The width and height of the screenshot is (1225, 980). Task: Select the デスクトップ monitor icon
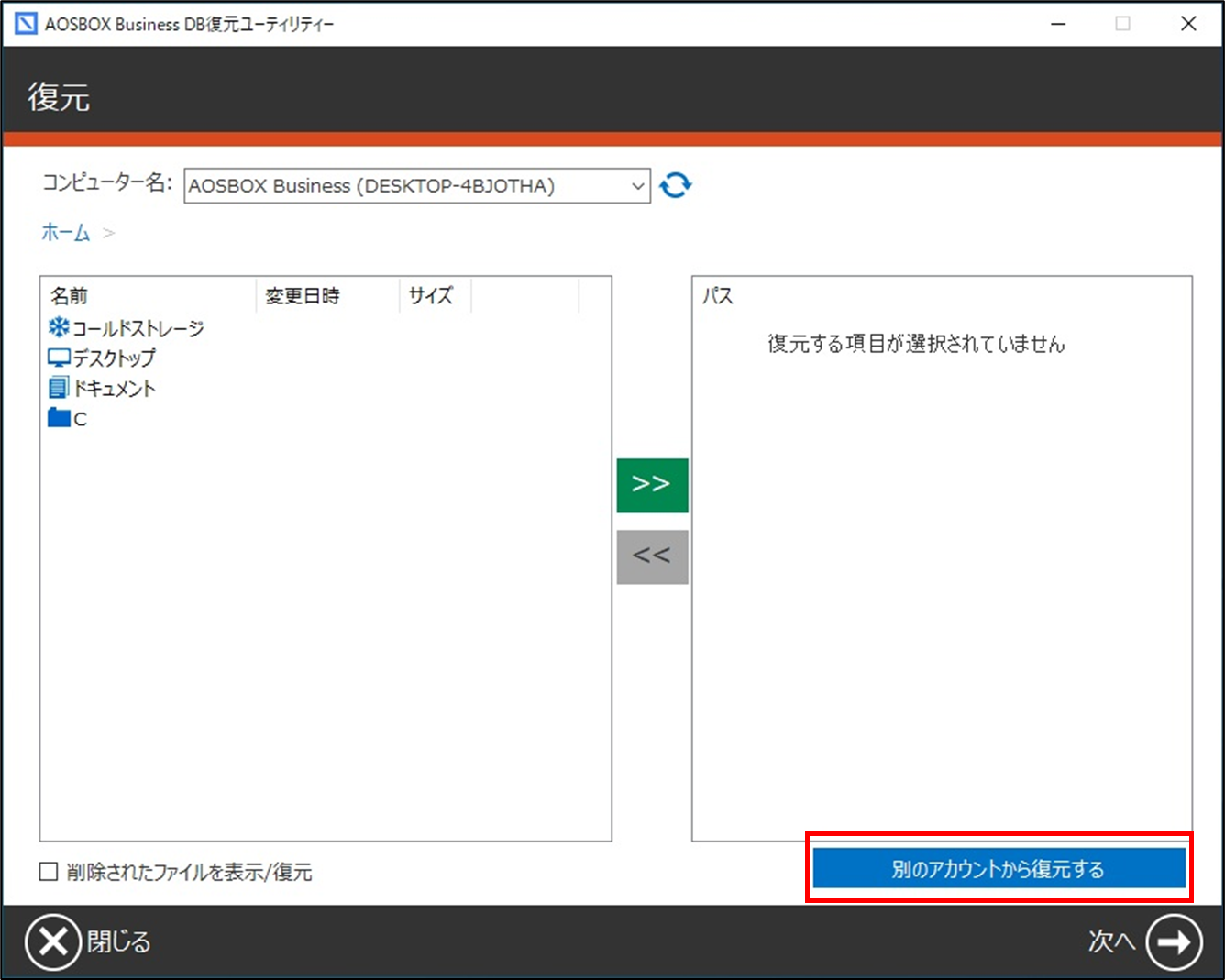click(59, 358)
